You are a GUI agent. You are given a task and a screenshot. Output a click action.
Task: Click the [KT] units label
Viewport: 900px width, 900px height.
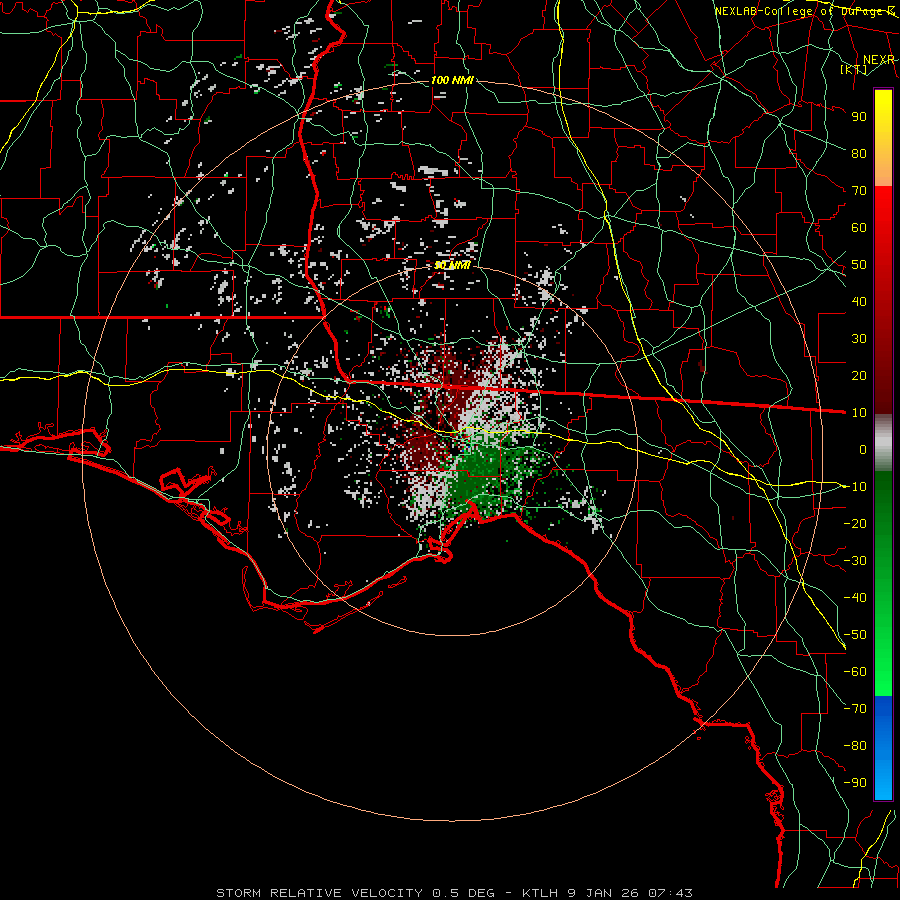tap(854, 69)
